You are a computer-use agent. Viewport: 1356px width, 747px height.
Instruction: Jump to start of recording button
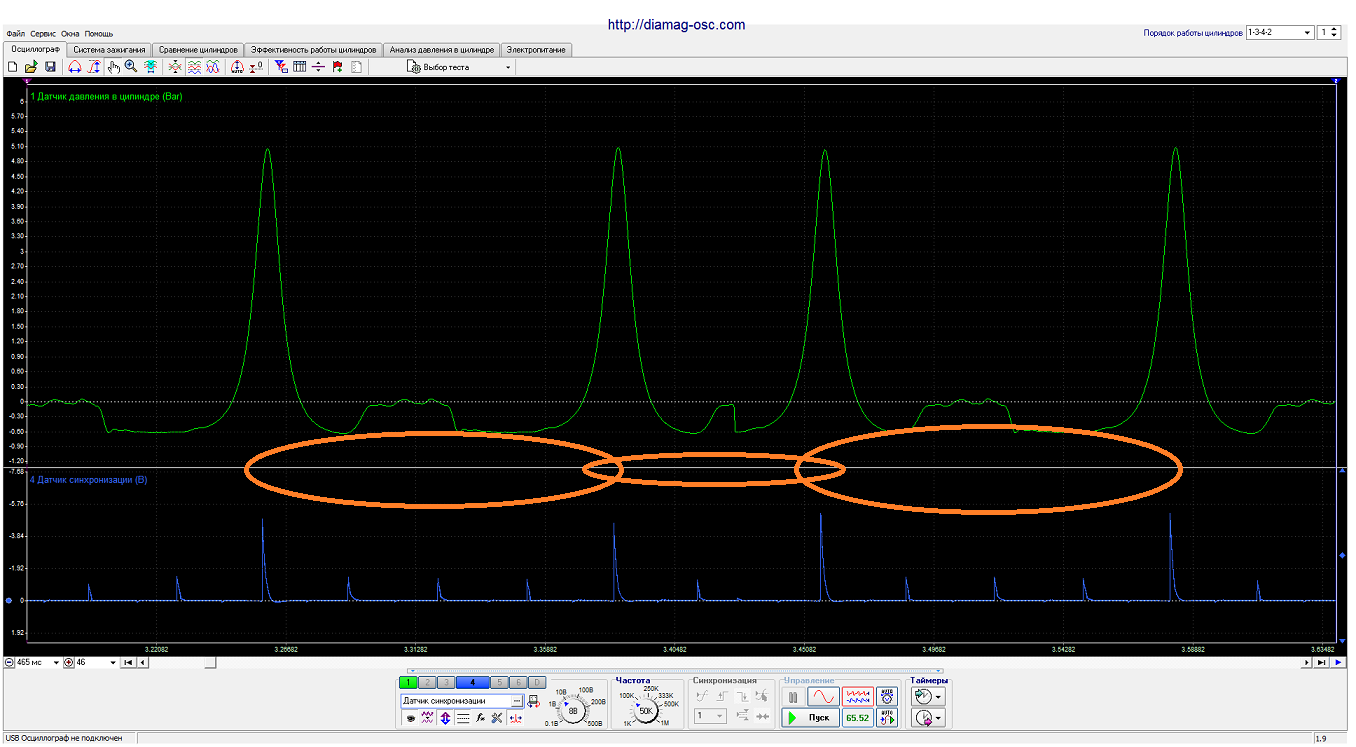coord(128,662)
